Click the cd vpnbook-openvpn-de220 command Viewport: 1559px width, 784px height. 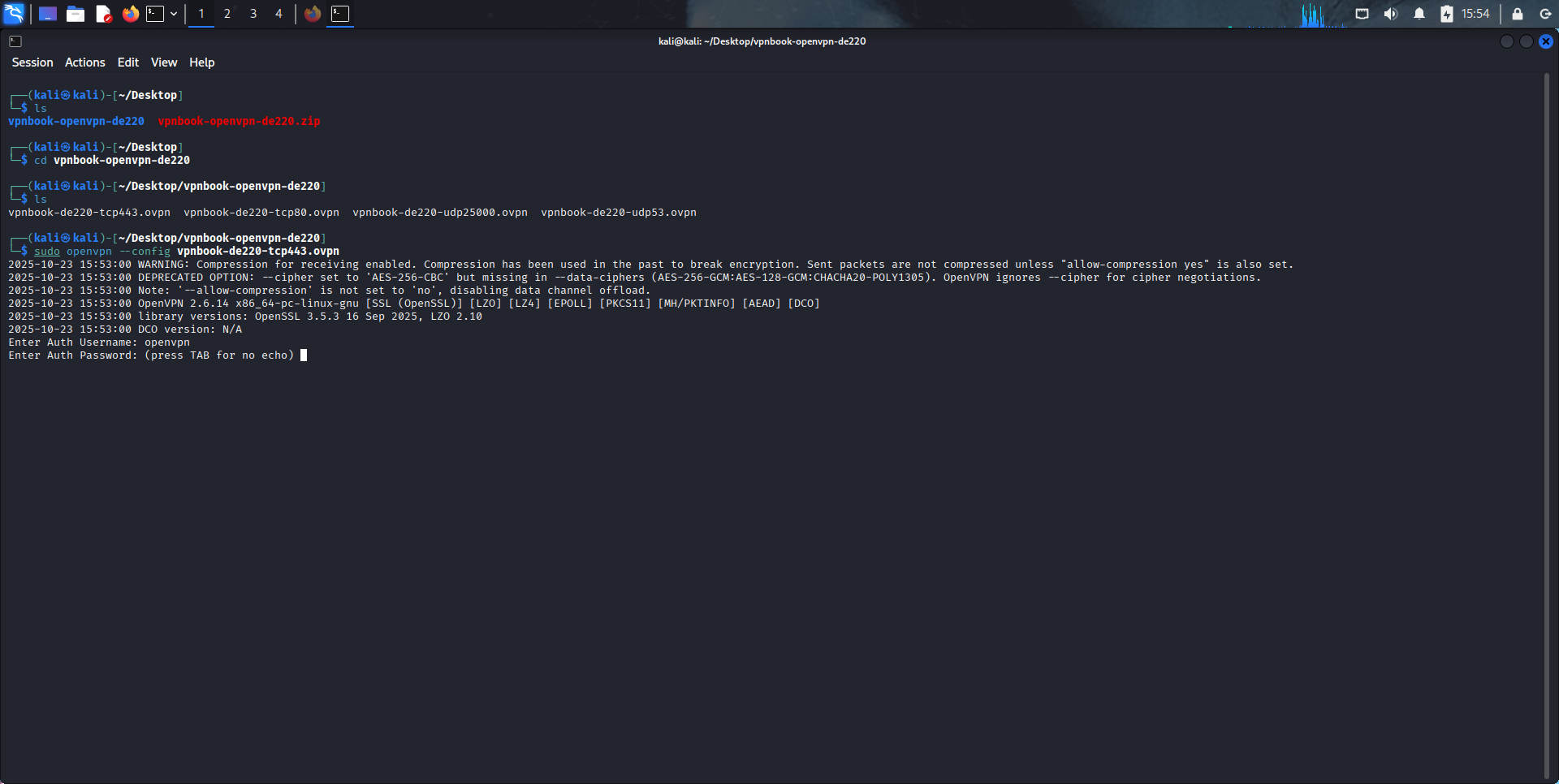[112, 161]
